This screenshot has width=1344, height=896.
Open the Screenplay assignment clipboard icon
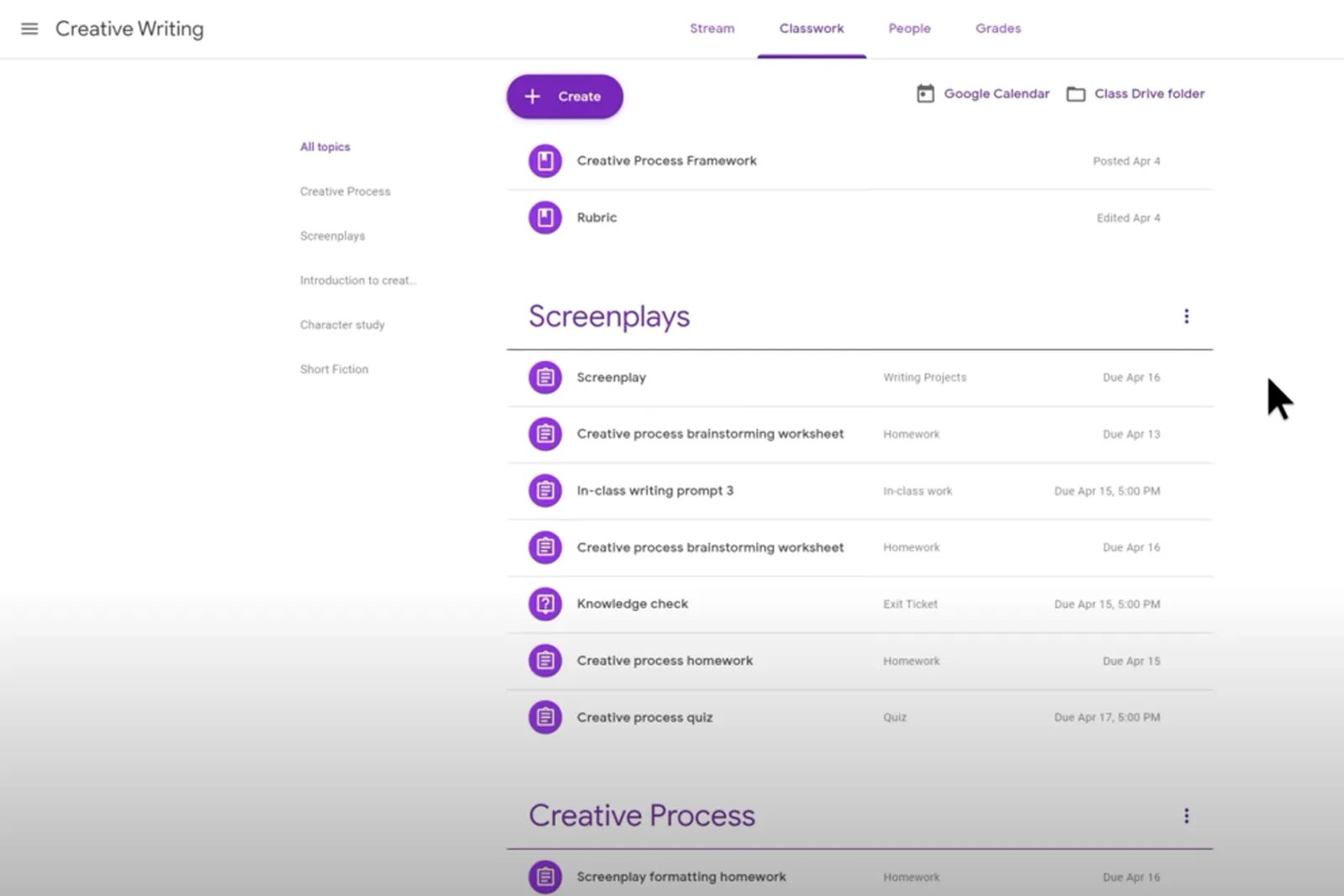[x=545, y=377]
